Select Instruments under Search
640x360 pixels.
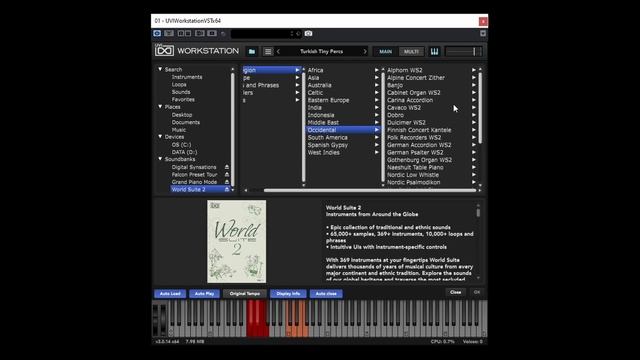[x=187, y=77]
